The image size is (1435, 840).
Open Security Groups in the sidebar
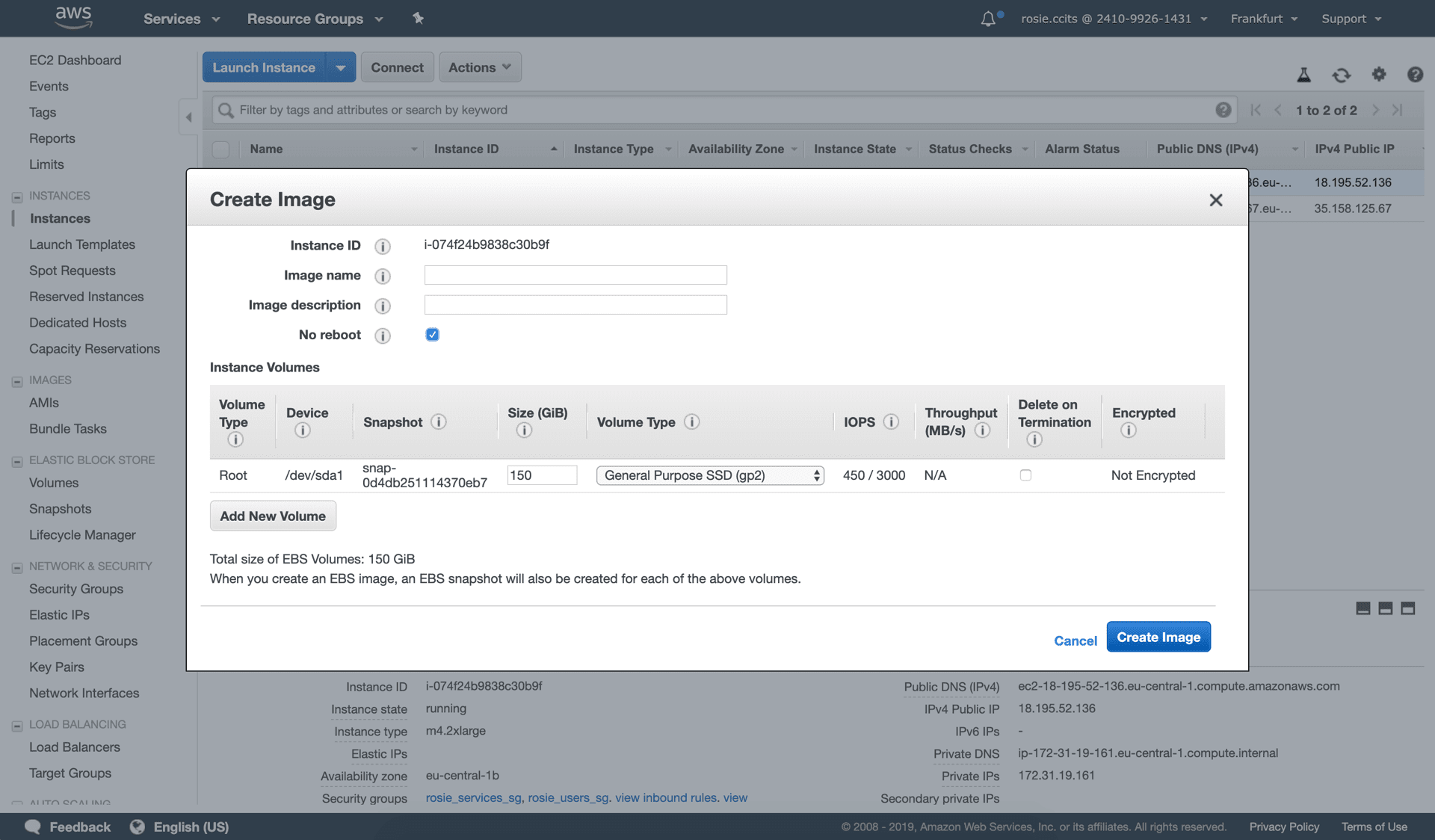point(76,589)
